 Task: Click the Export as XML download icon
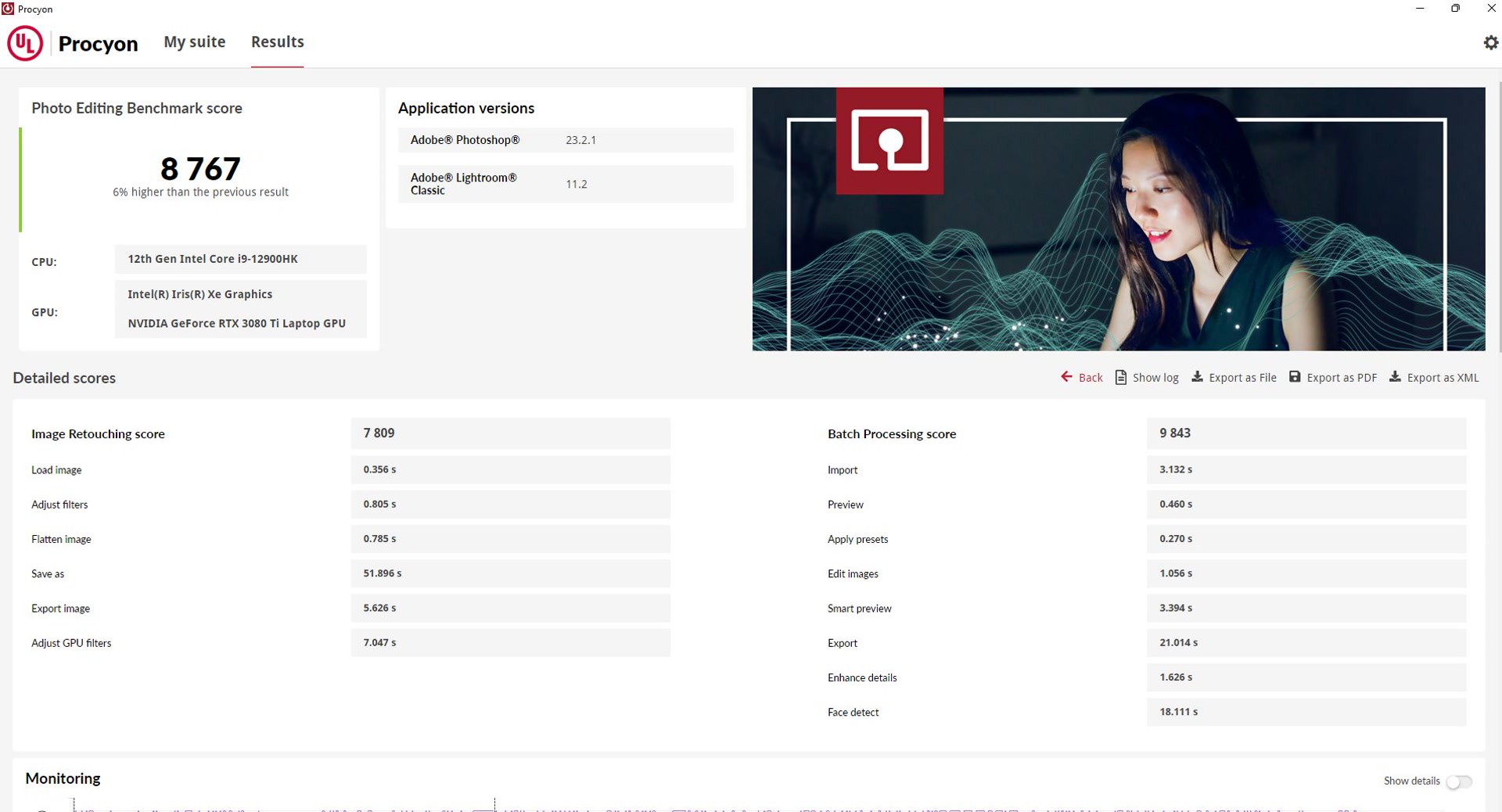pyautogui.click(x=1395, y=376)
